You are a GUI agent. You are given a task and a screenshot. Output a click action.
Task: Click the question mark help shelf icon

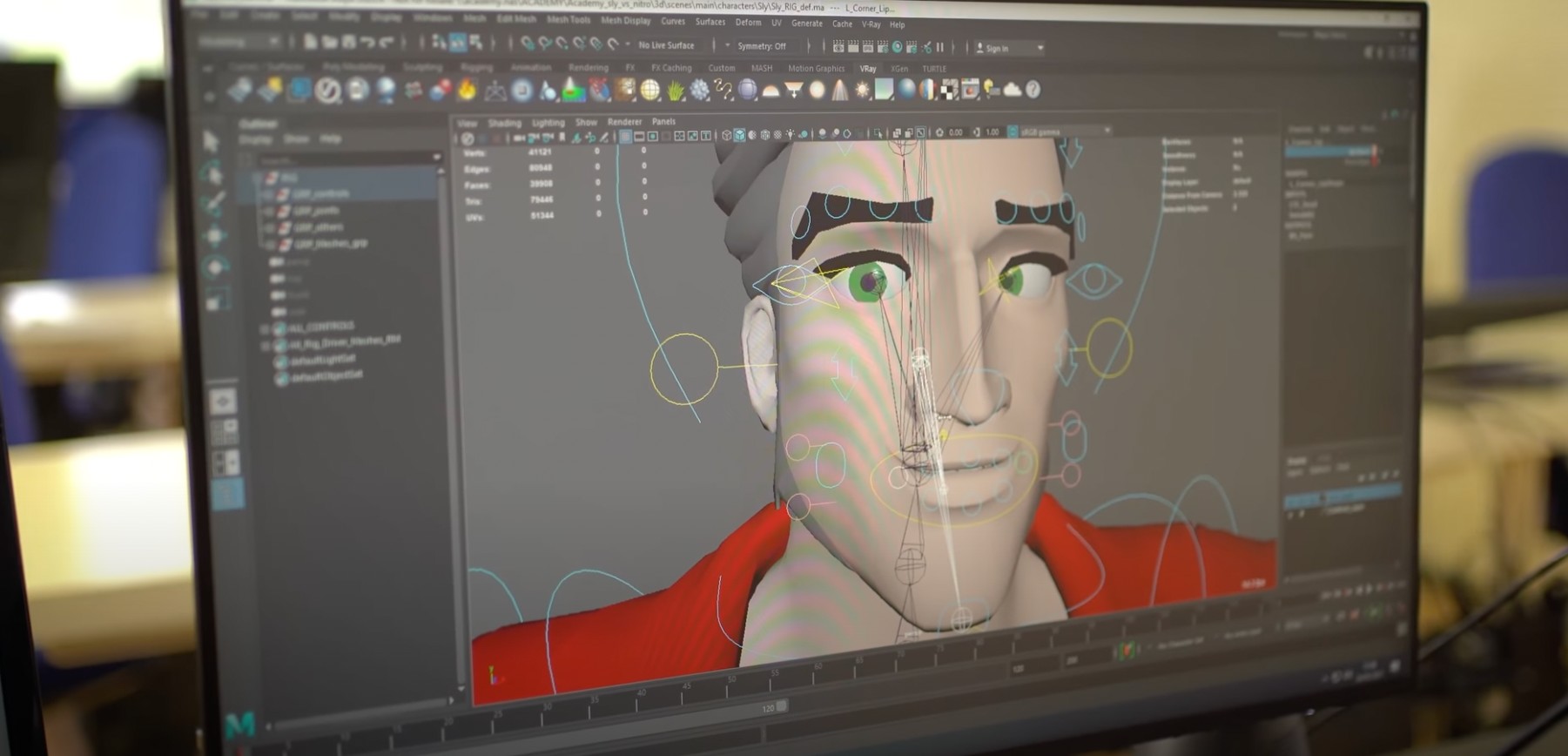point(1033,89)
